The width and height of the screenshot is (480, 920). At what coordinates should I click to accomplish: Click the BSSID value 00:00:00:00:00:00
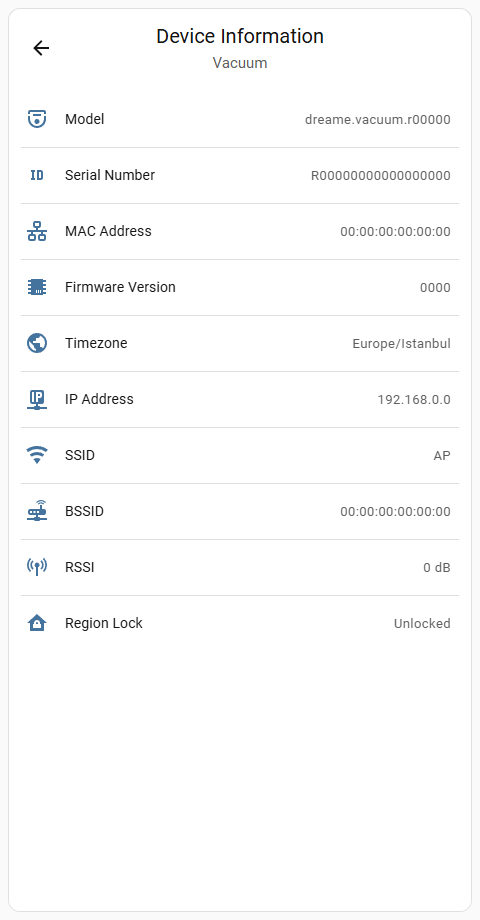(x=396, y=512)
